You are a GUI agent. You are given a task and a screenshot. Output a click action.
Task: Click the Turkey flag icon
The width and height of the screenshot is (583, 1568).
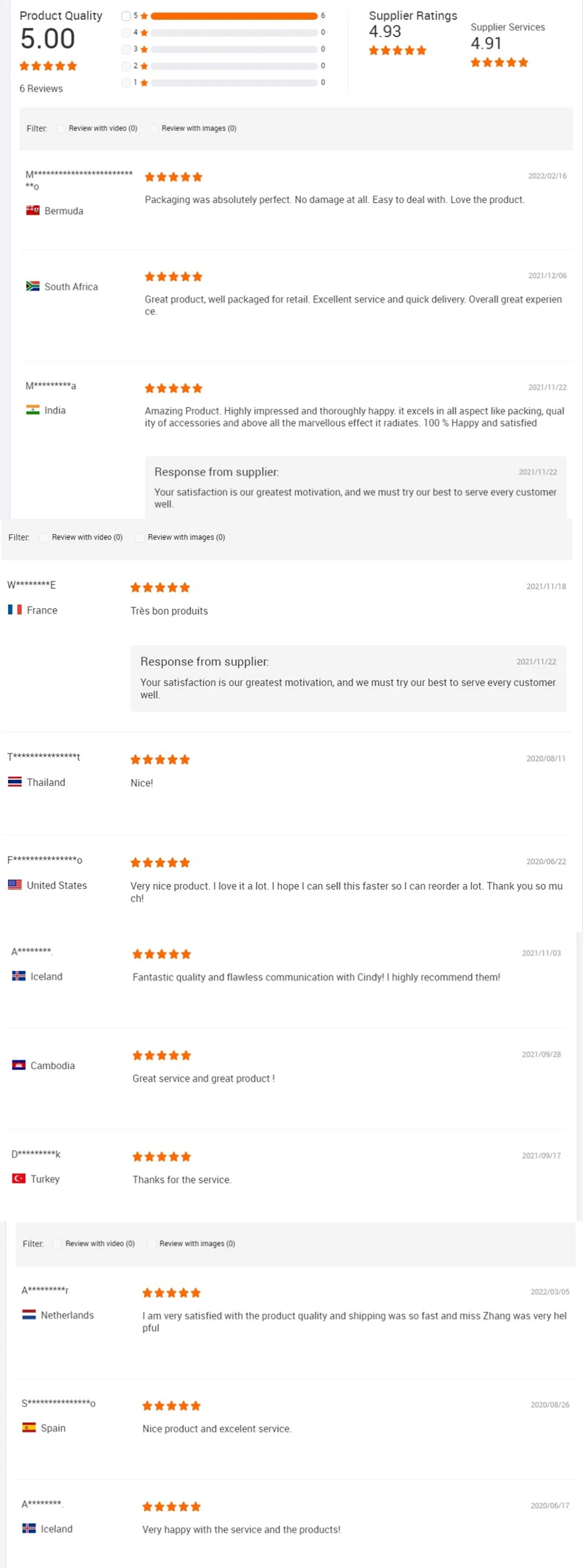[18, 1178]
